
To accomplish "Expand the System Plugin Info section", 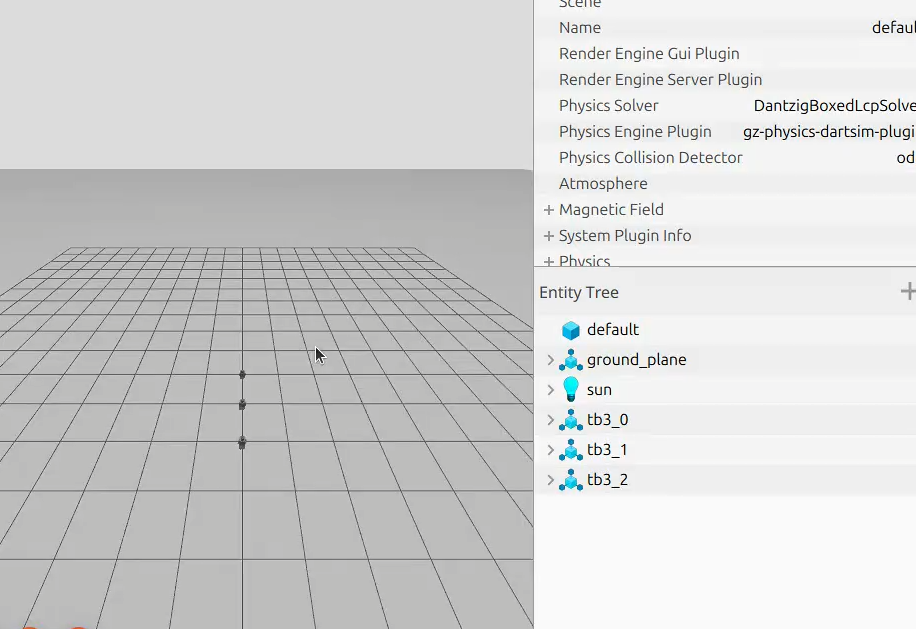I will pyautogui.click(x=549, y=236).
